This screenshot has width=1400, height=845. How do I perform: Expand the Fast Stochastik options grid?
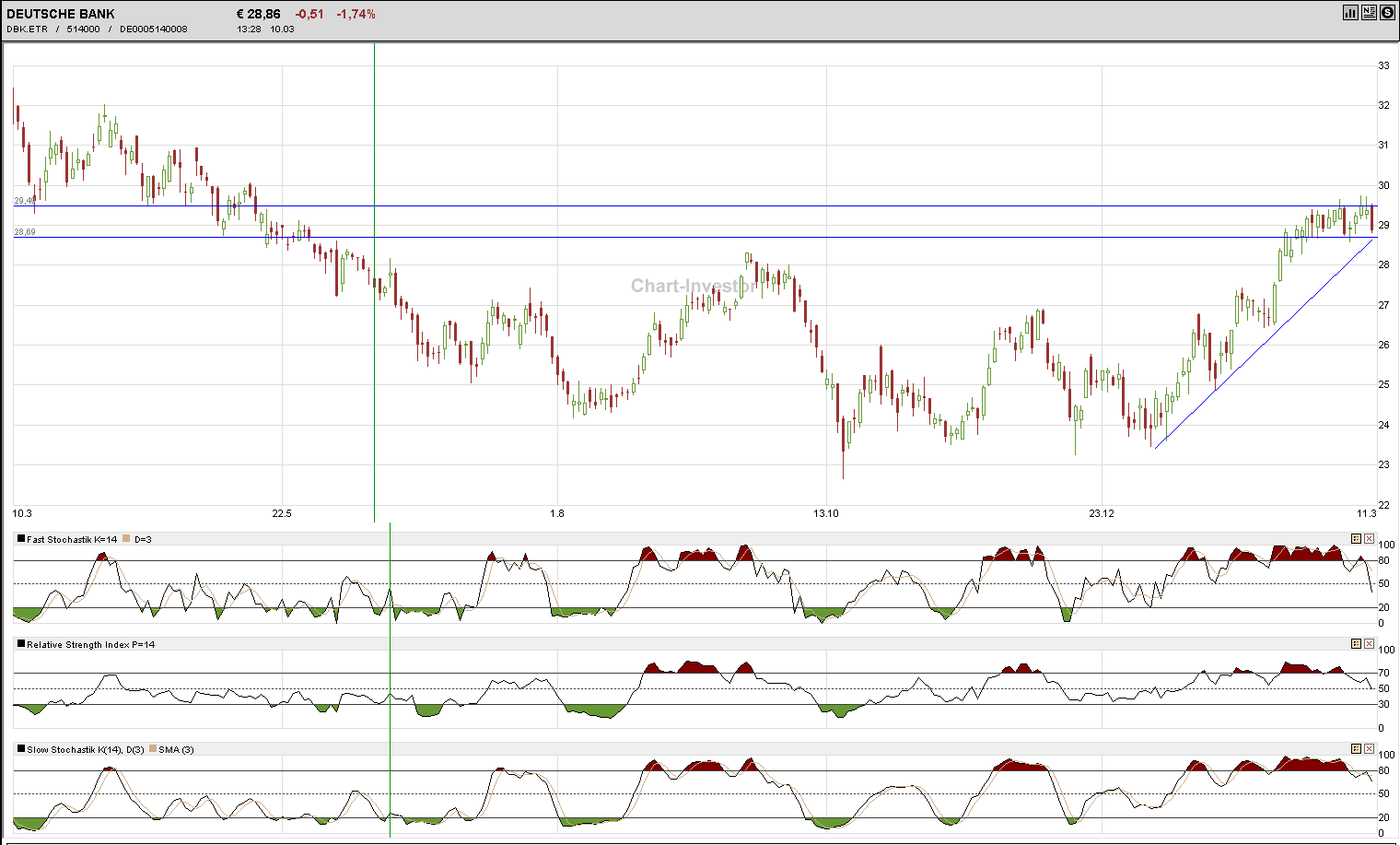[x=1354, y=538]
